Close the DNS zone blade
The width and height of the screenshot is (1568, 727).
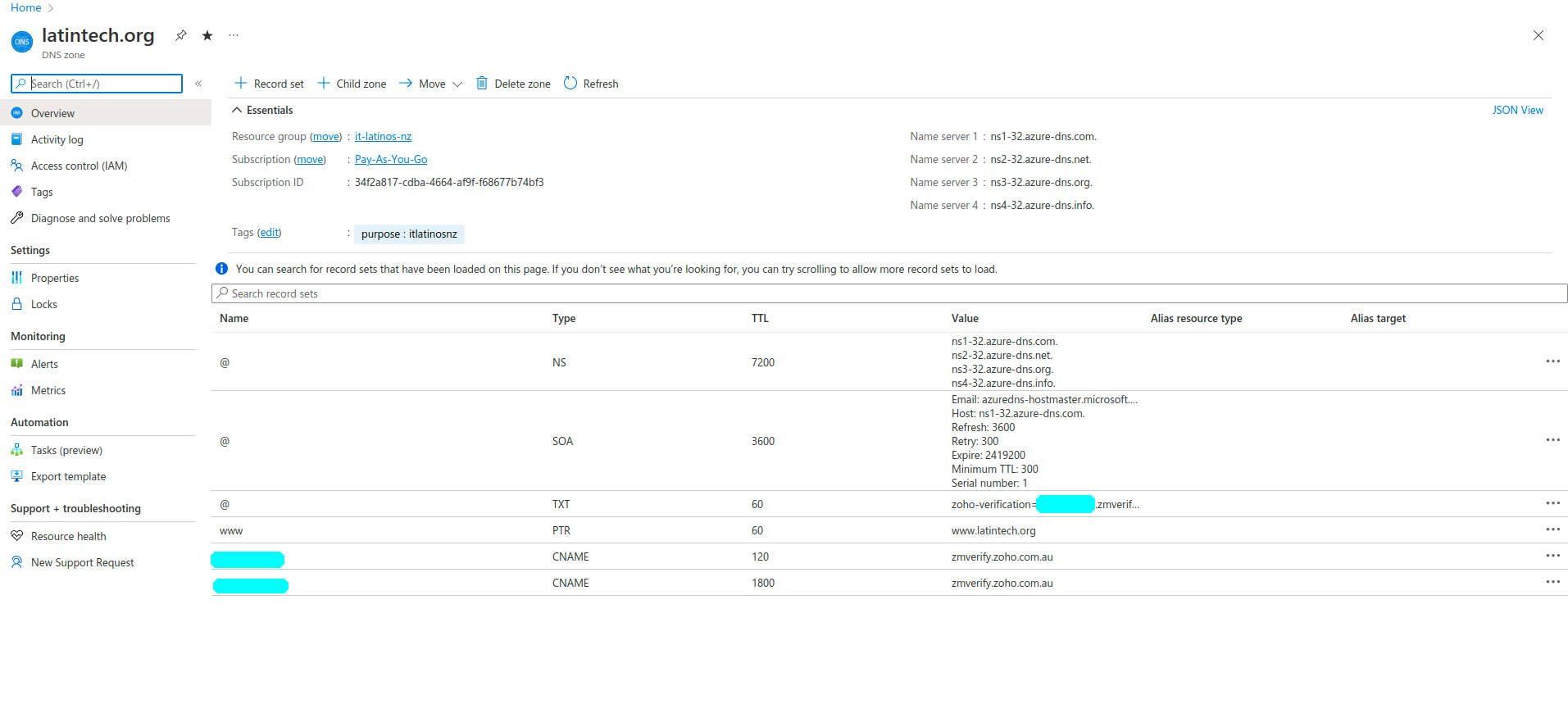pos(1538,35)
